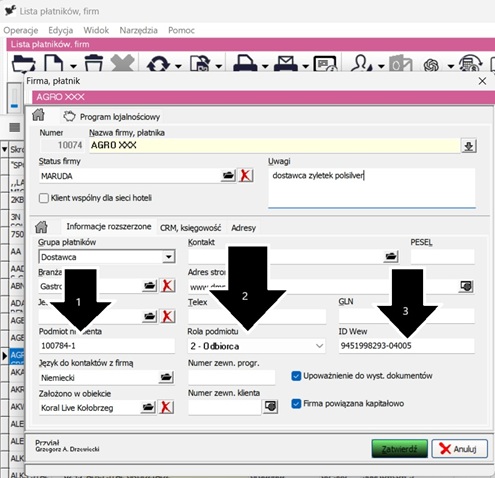
Task: Close the Firma, płatnik dialog
Action: pos(482,81)
